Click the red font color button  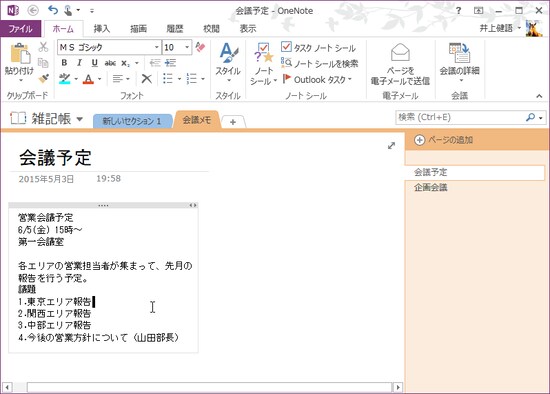[88, 79]
